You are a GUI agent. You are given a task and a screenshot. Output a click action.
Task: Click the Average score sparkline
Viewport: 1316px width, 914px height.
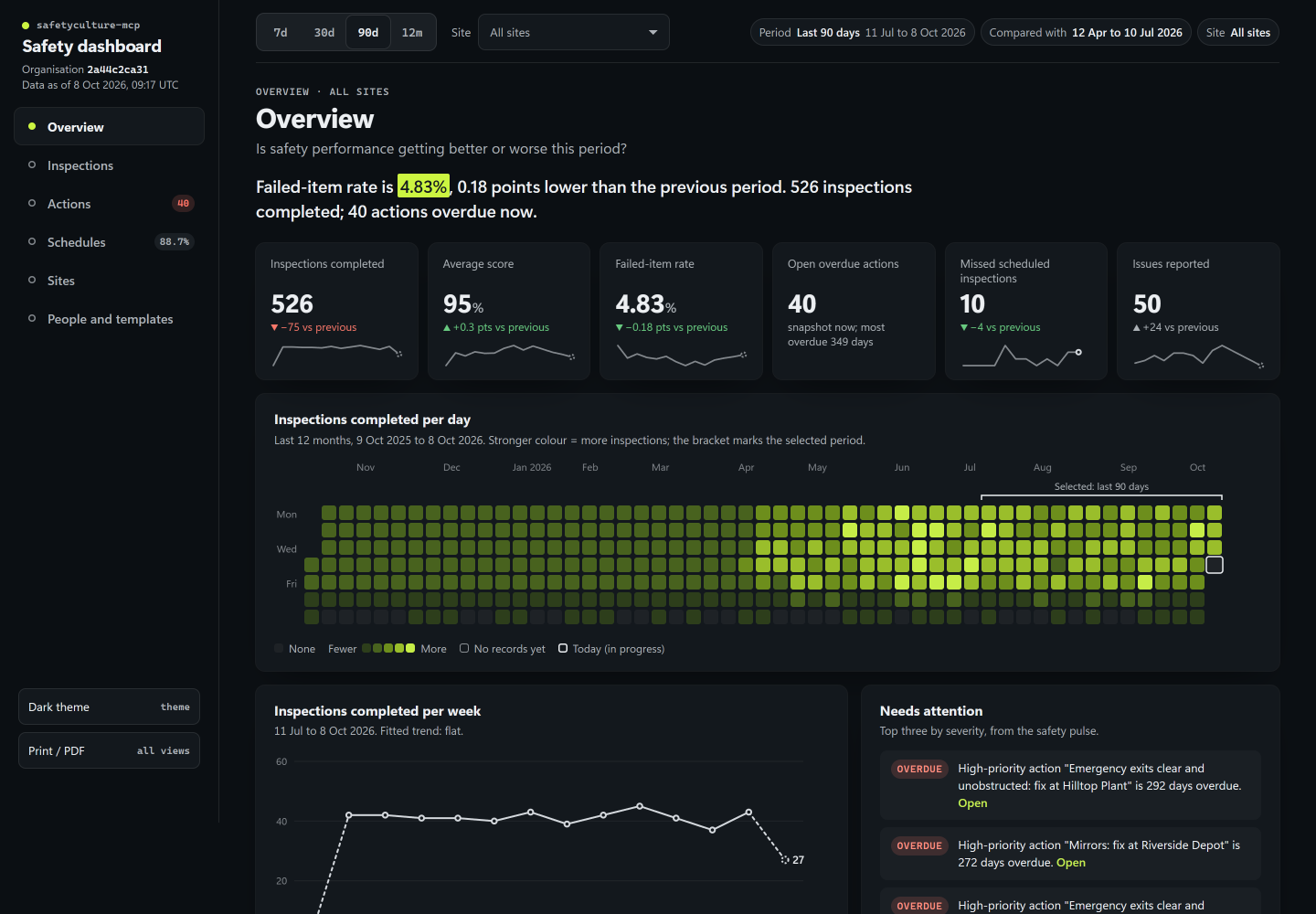pos(509,355)
